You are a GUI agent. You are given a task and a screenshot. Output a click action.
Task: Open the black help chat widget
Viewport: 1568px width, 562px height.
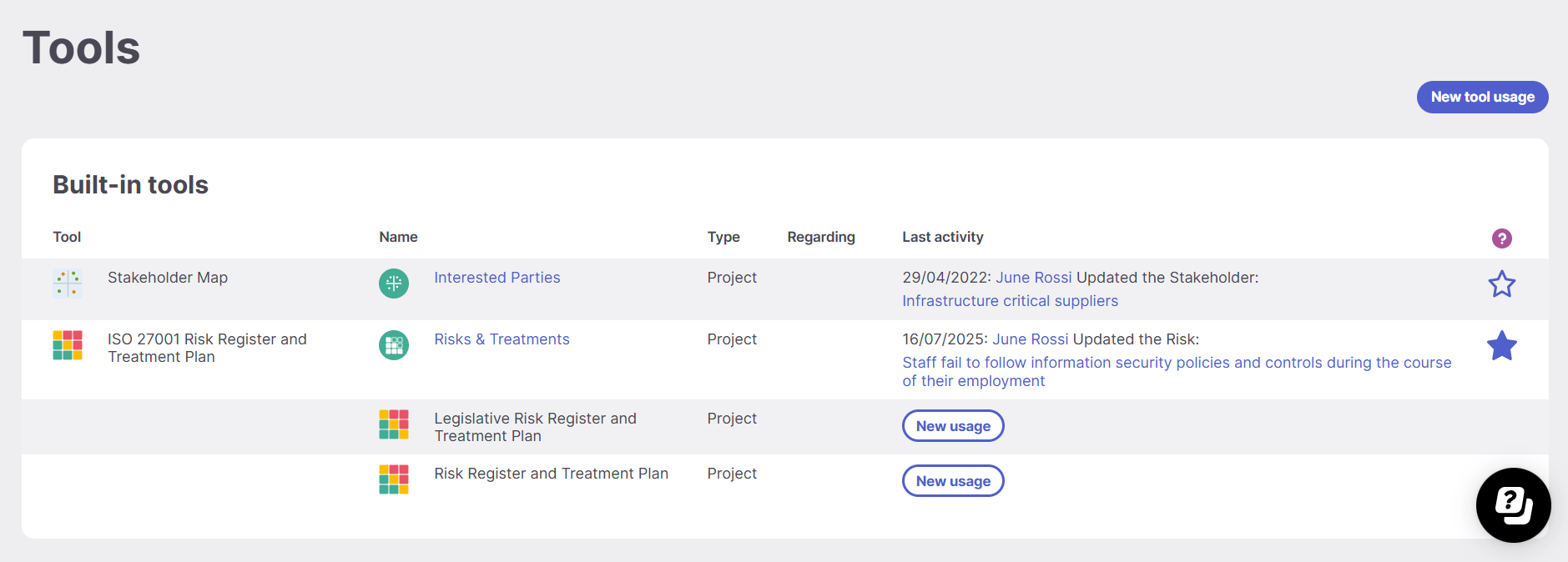coord(1514,505)
